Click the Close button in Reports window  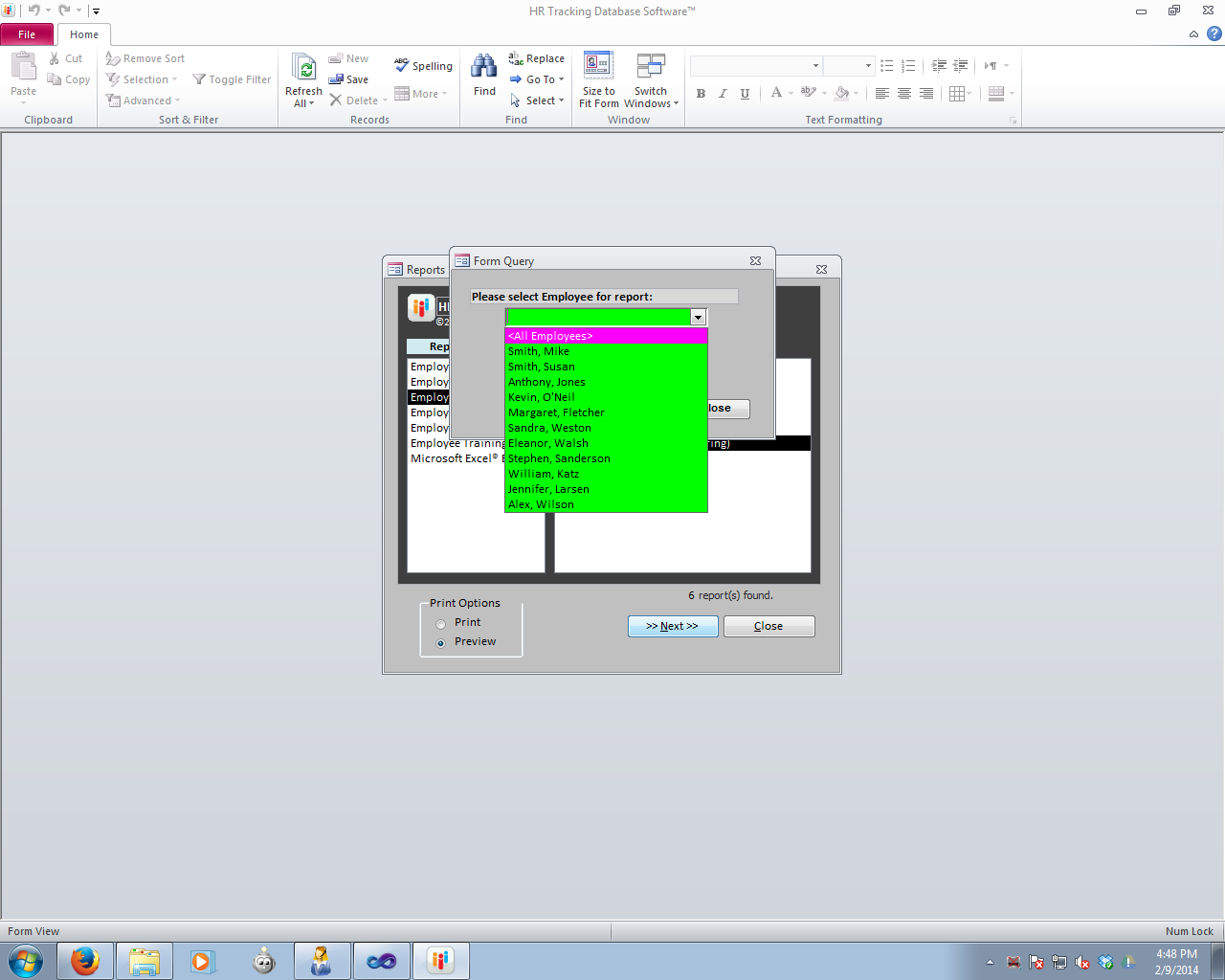[x=768, y=626]
